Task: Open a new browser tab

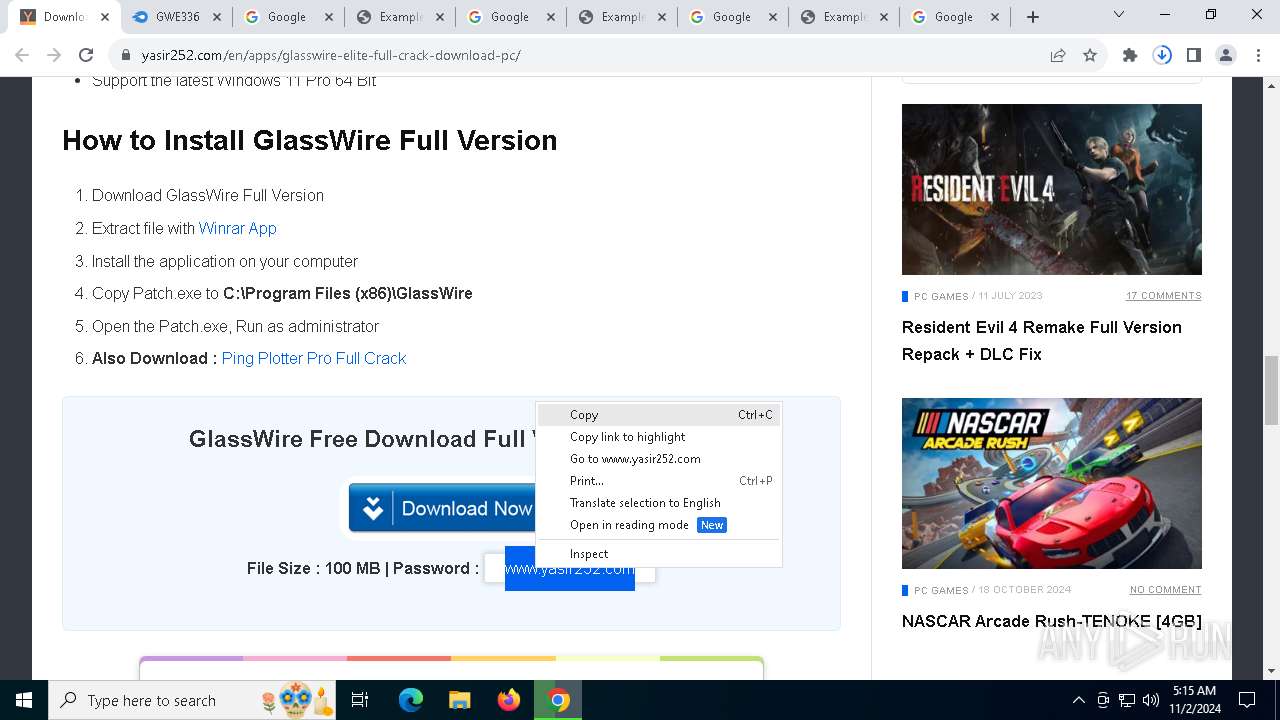Action: pyautogui.click(x=1033, y=17)
